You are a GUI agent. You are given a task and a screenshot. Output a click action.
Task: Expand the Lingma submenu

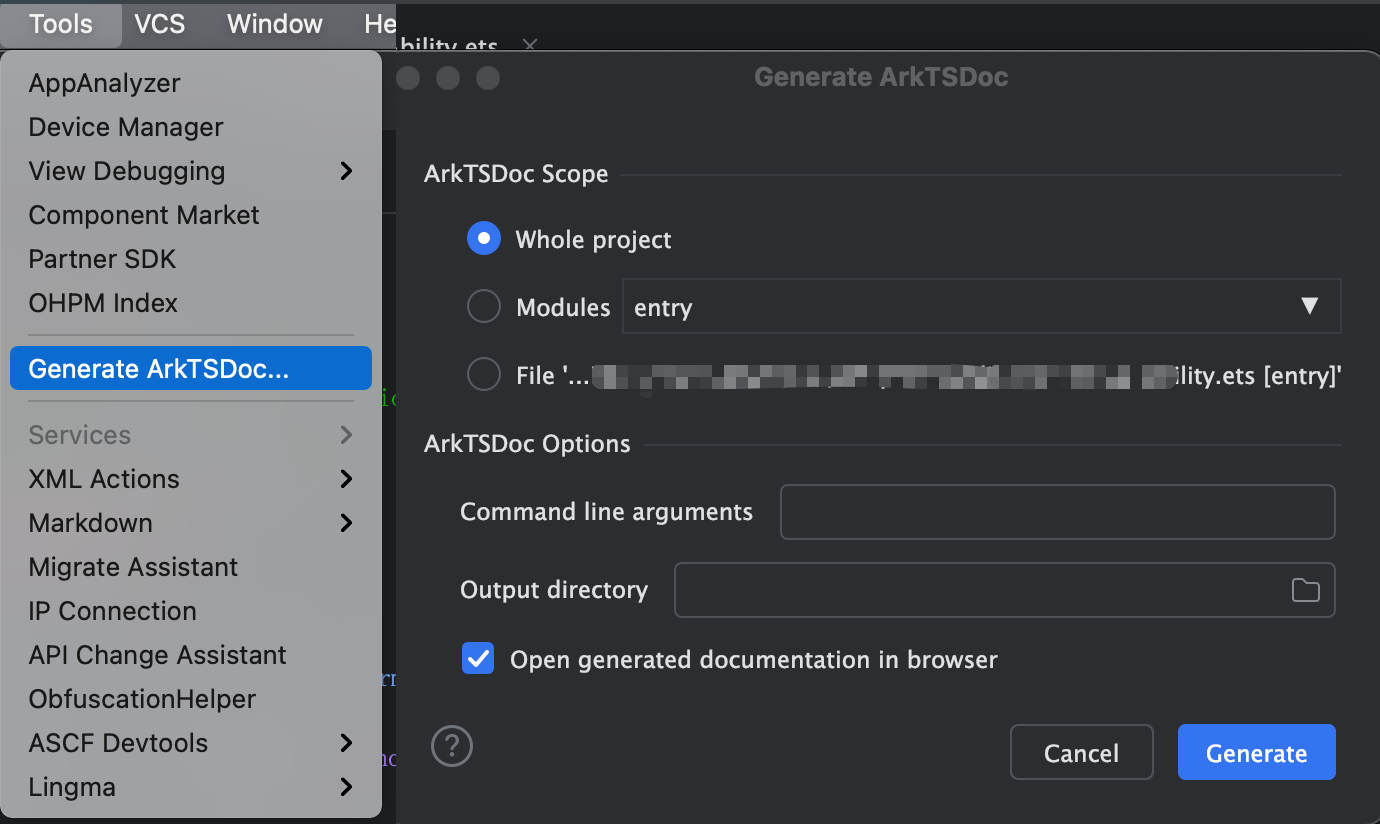click(x=191, y=787)
